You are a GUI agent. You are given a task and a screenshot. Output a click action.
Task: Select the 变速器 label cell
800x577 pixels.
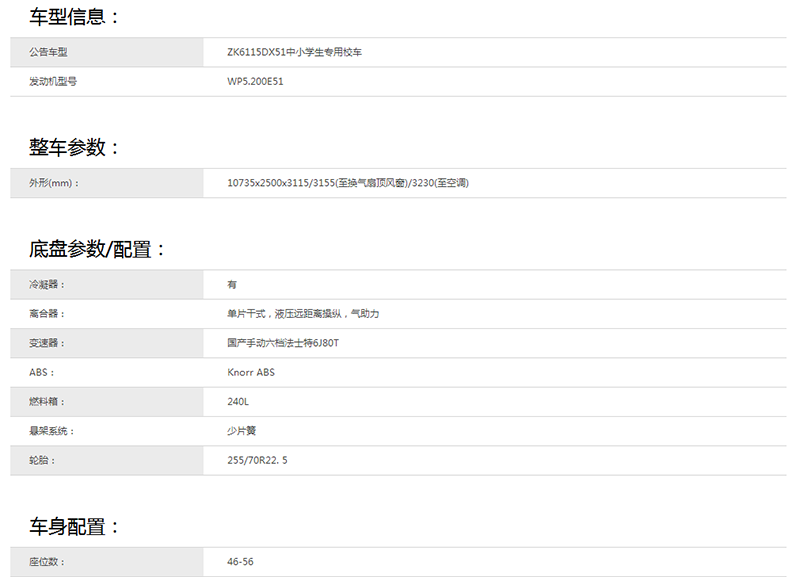pyautogui.click(x=48, y=343)
